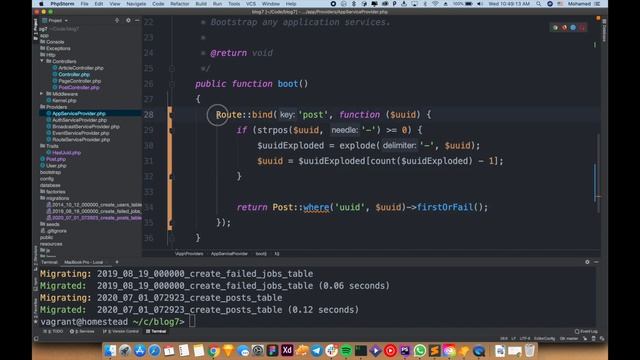
Task: Click the underlined where method call
Action: coord(316,207)
